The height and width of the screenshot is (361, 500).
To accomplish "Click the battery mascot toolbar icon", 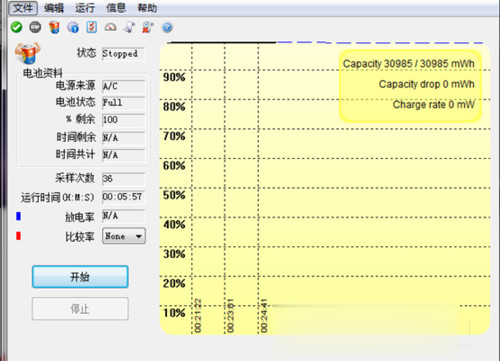I will (x=54, y=27).
